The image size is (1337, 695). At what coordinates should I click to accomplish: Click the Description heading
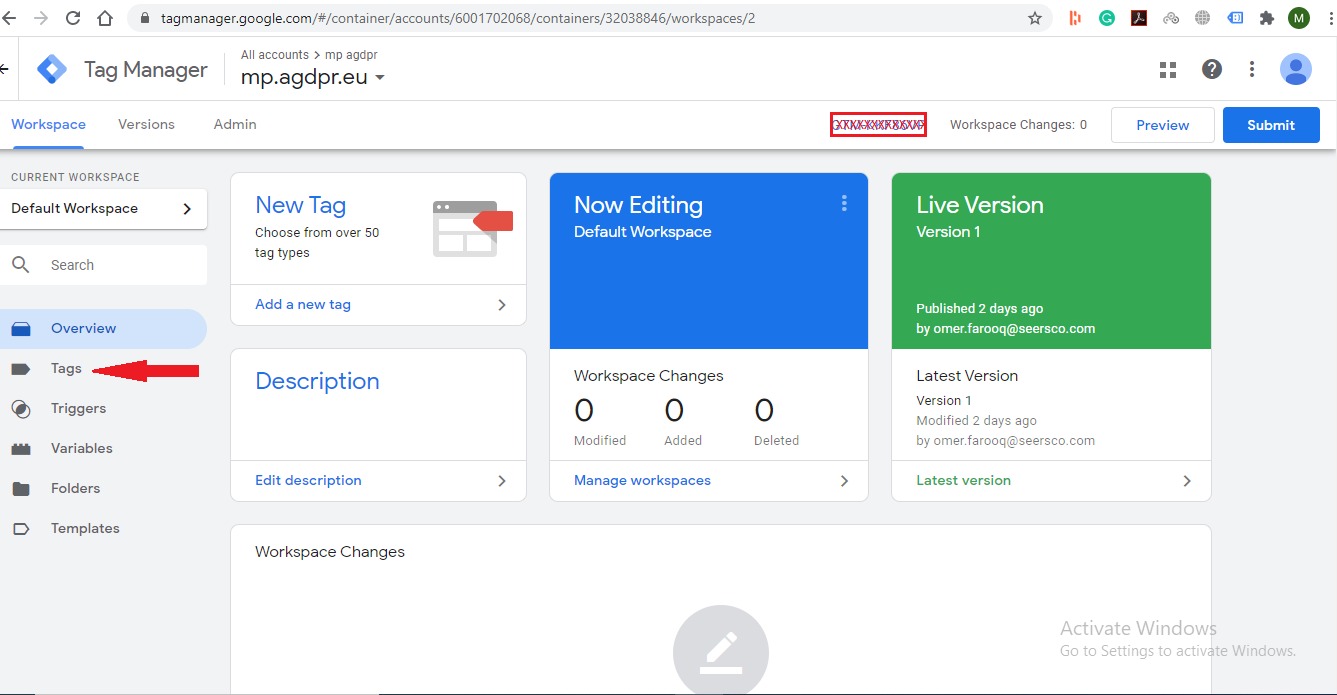click(317, 381)
